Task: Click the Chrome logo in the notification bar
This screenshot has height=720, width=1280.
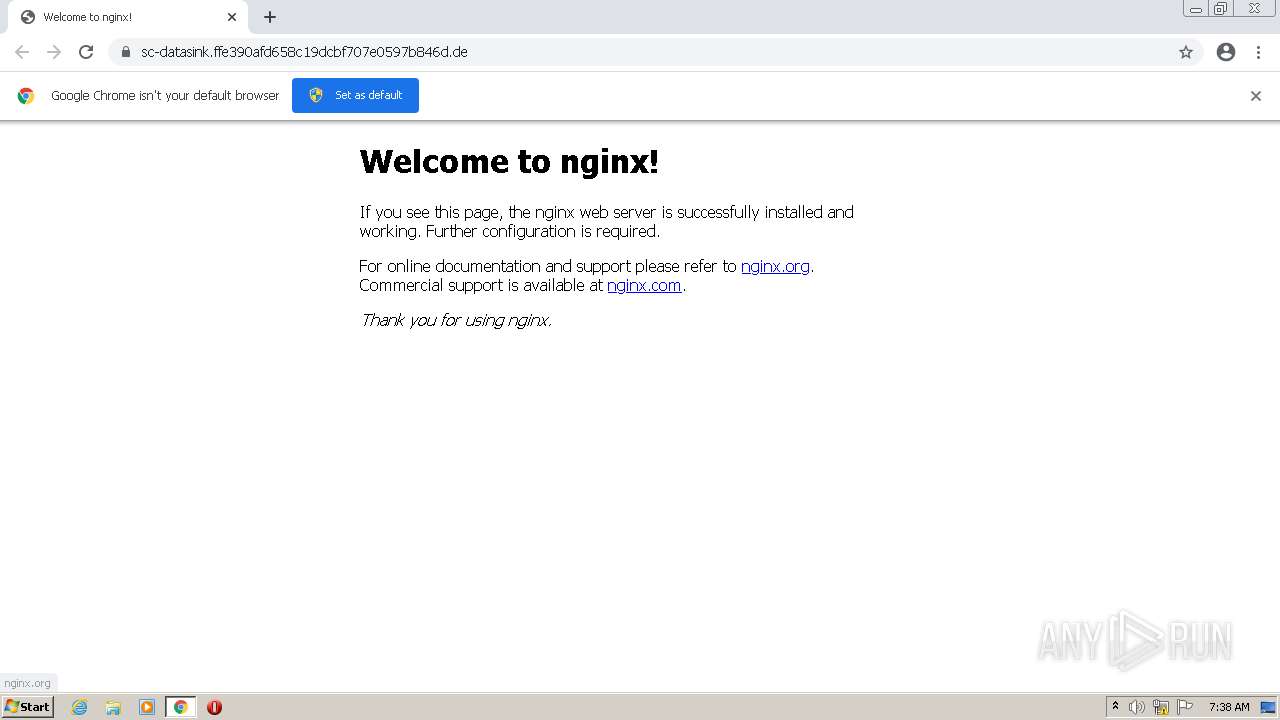Action: click(x=26, y=96)
